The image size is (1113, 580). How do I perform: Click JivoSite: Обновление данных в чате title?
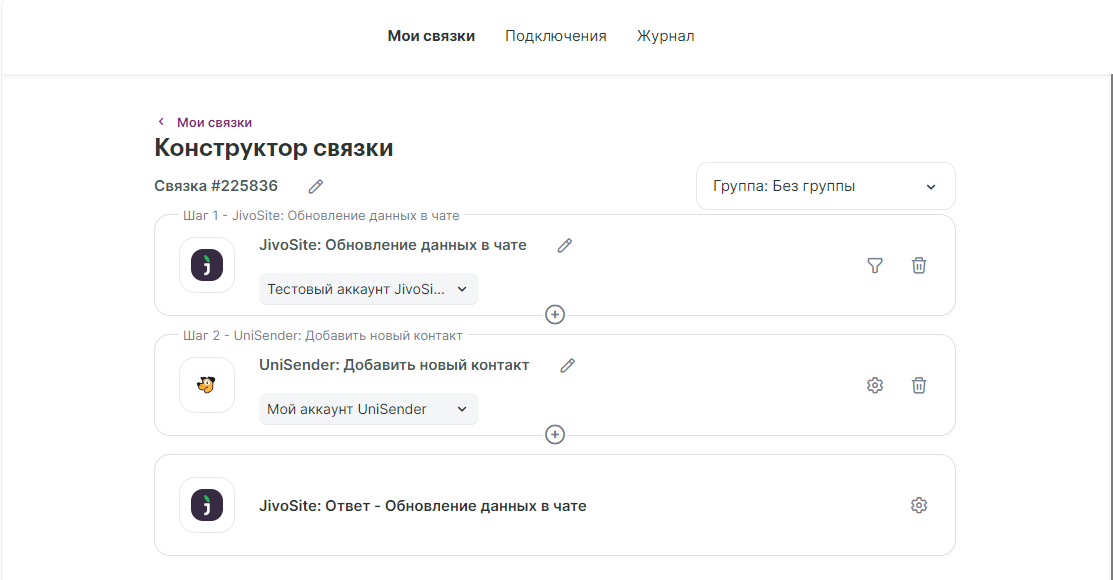(393, 245)
